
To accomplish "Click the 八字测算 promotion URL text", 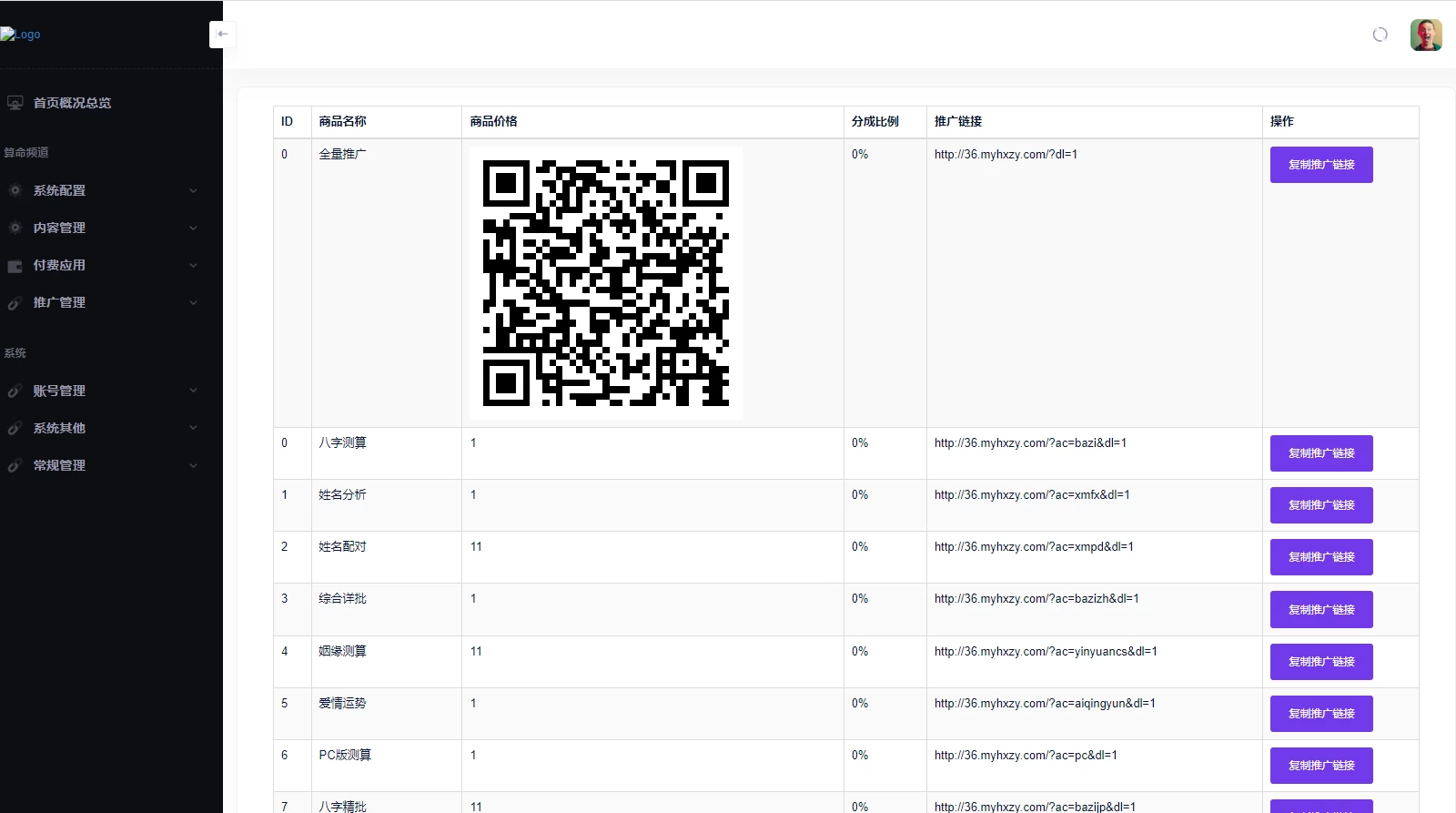I will pyautogui.click(x=1030, y=443).
